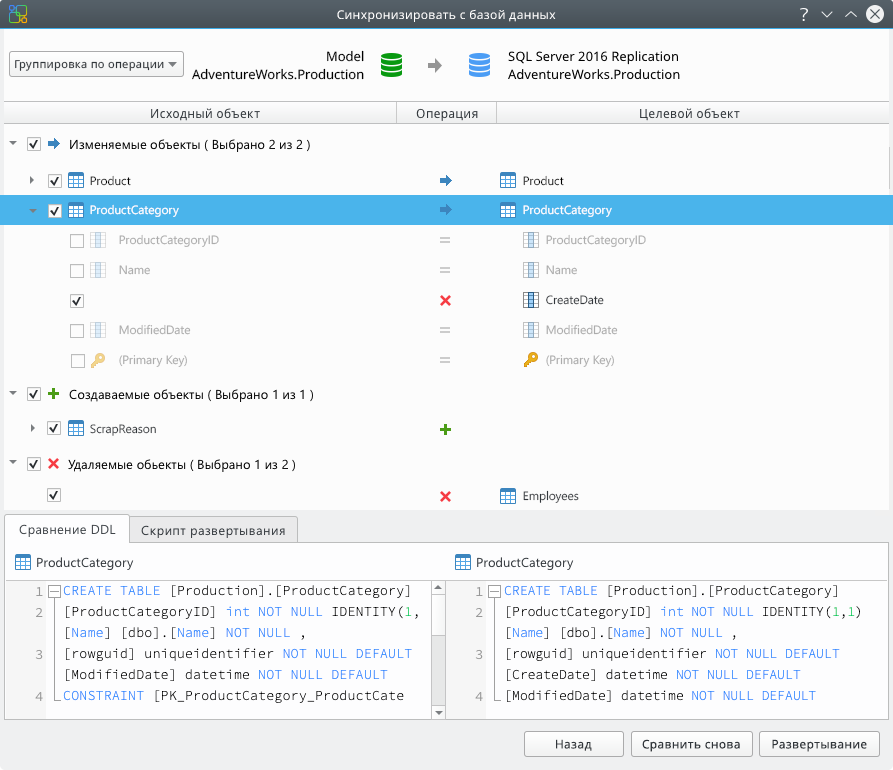Click table icon in left DDL header
This screenshot has width=893, height=770.
[23, 562]
